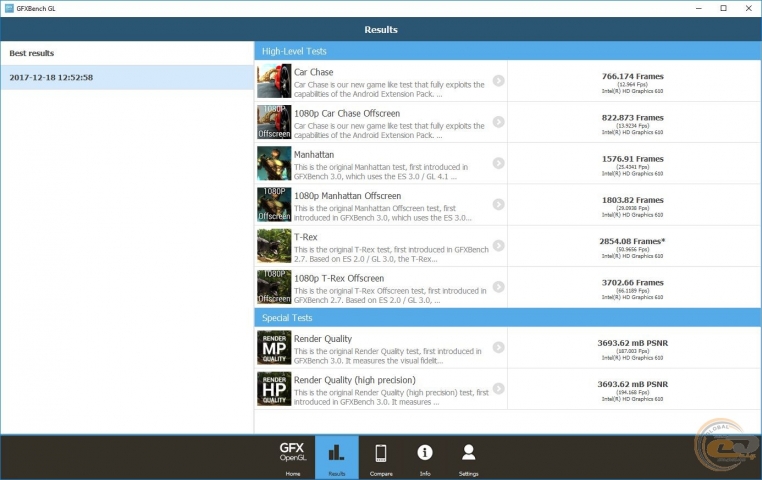Screen dimensions: 762x480
Task: Click the GFXBench GL title bar icon
Action: point(9,8)
